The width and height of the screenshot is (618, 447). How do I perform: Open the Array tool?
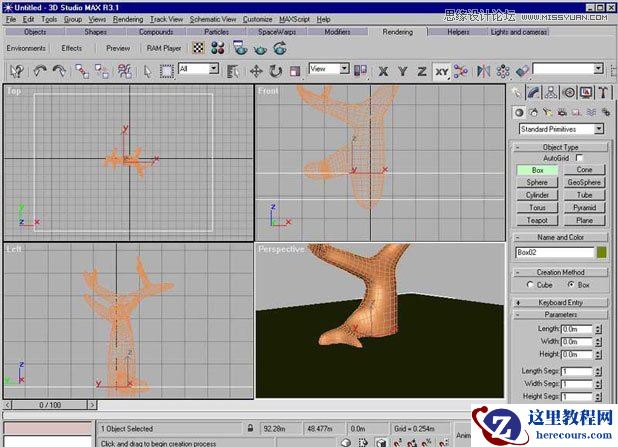click(x=503, y=71)
